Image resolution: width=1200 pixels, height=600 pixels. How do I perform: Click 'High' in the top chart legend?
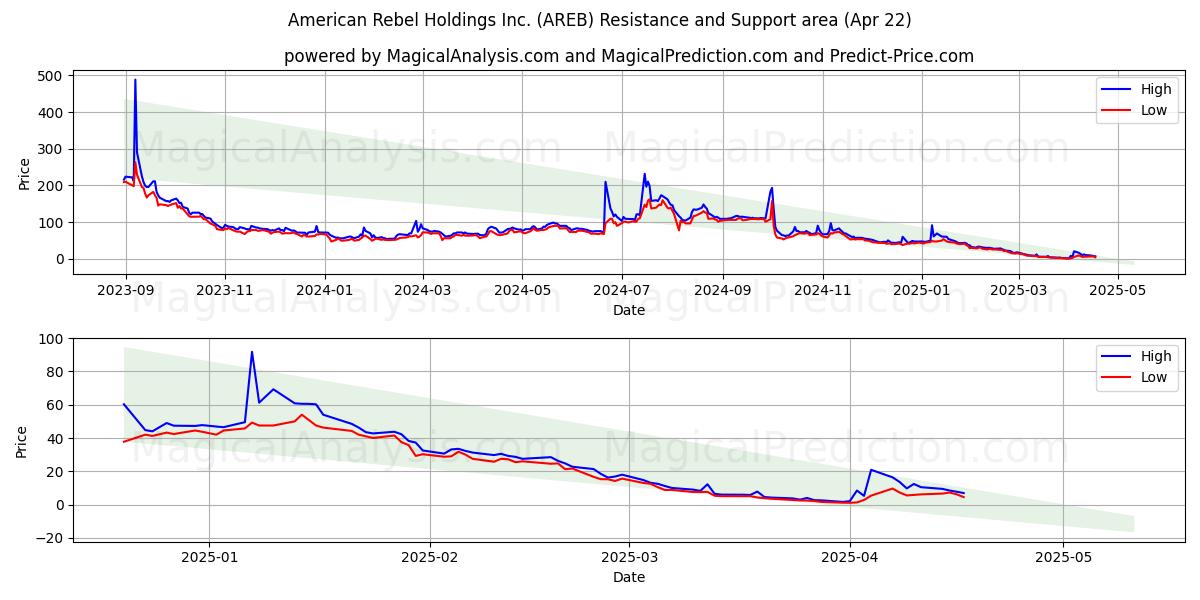pyautogui.click(x=1155, y=89)
